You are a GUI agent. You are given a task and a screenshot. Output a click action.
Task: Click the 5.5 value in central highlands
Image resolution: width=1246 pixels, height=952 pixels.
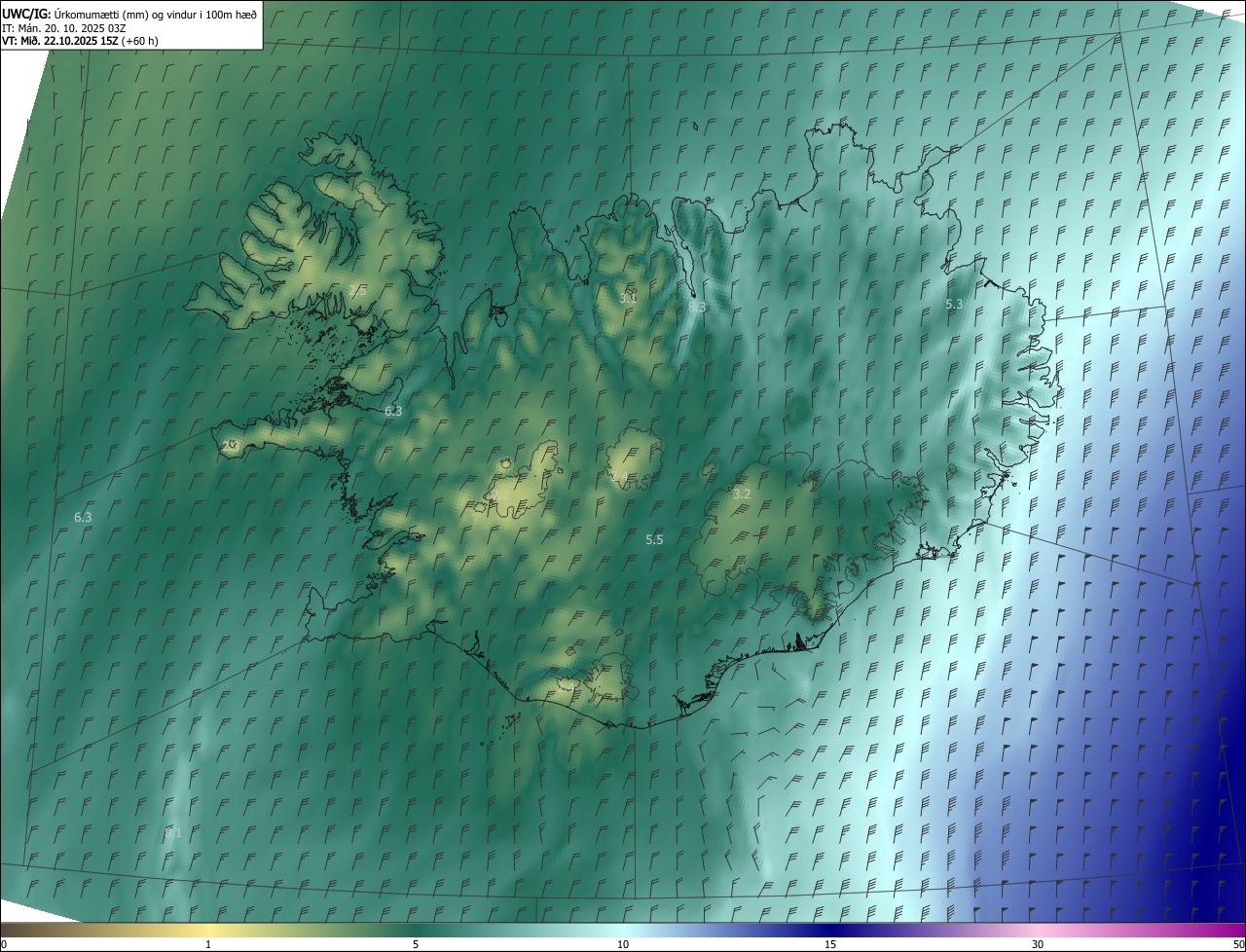pos(654,539)
